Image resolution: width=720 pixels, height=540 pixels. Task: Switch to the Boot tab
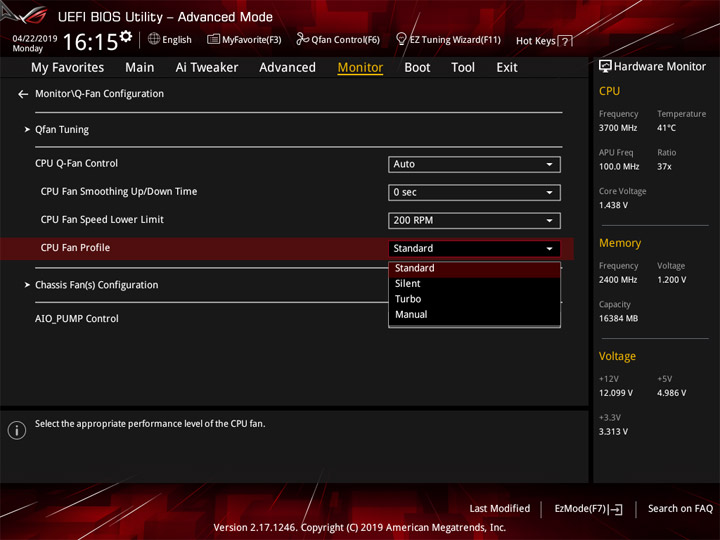417,68
